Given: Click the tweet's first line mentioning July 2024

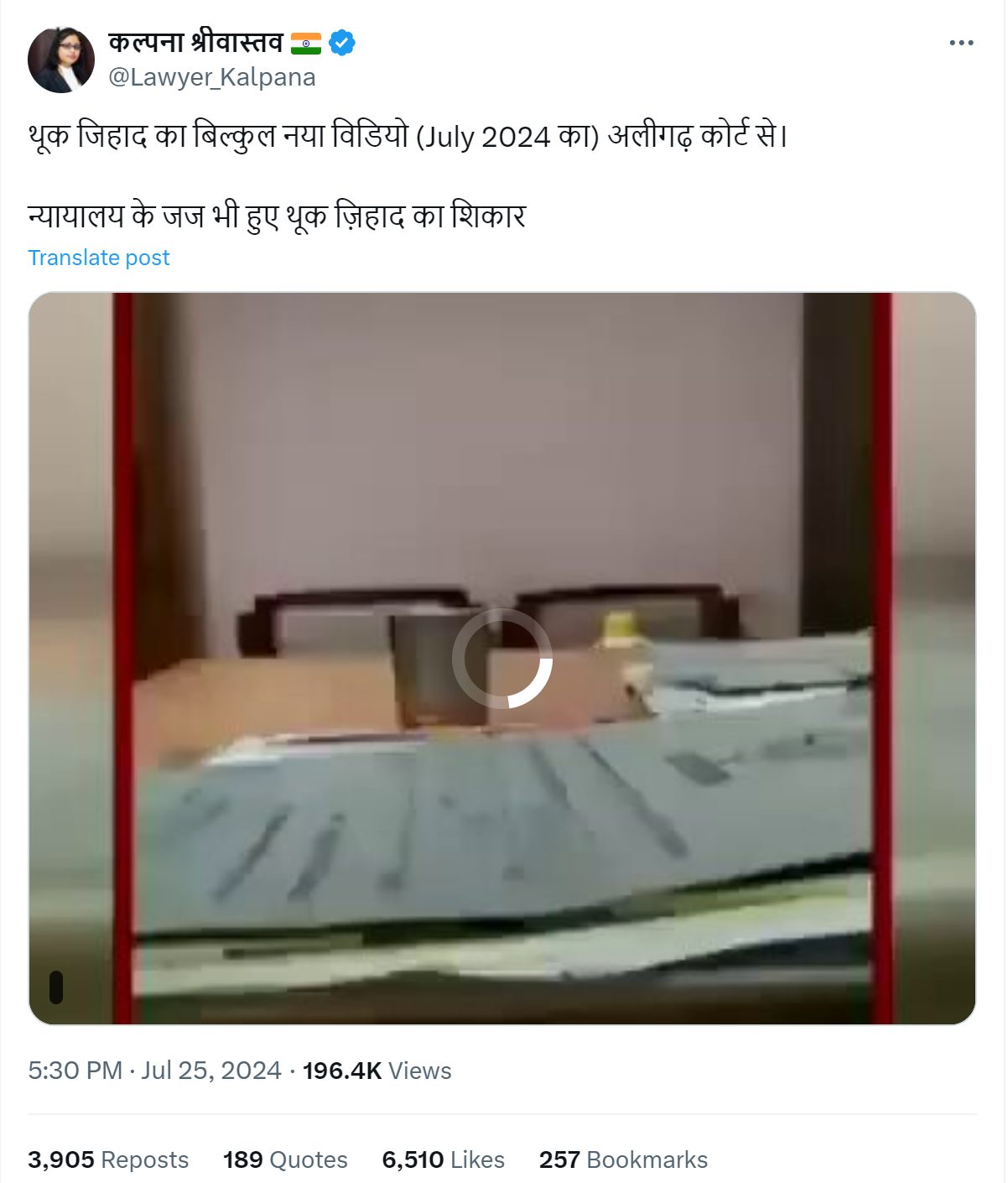Looking at the screenshot, I should [x=408, y=136].
